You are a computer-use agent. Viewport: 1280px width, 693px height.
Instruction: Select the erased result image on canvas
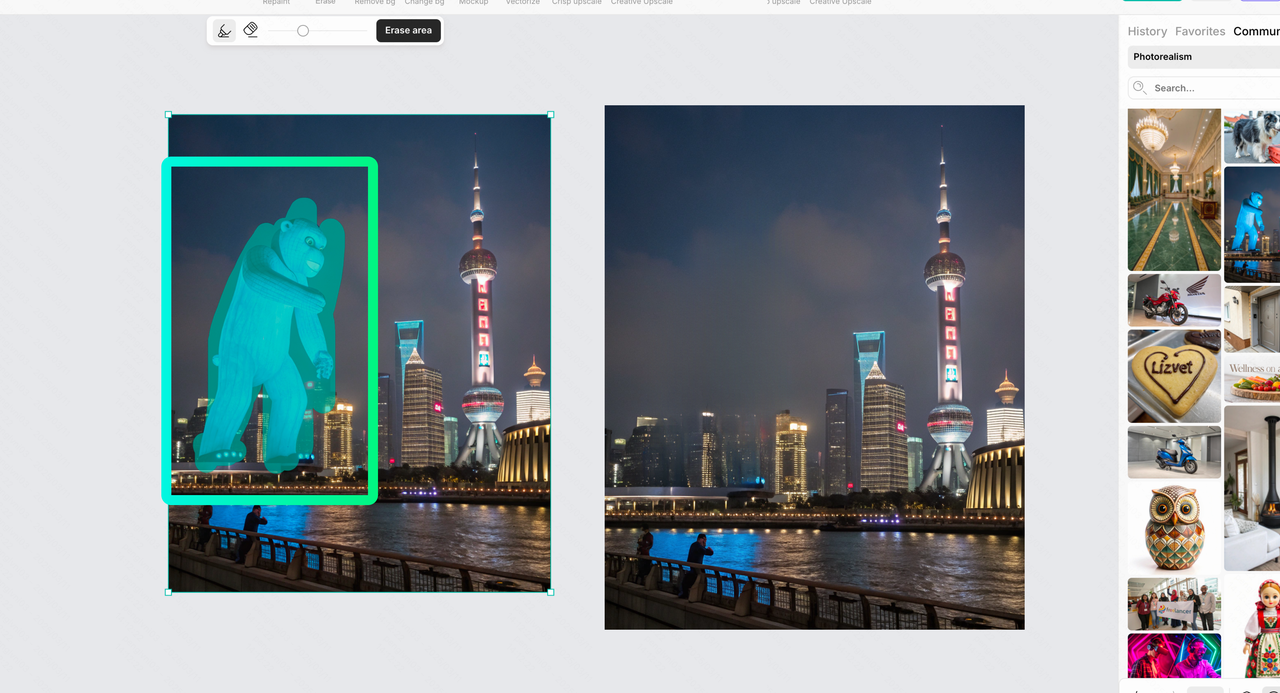(814, 367)
